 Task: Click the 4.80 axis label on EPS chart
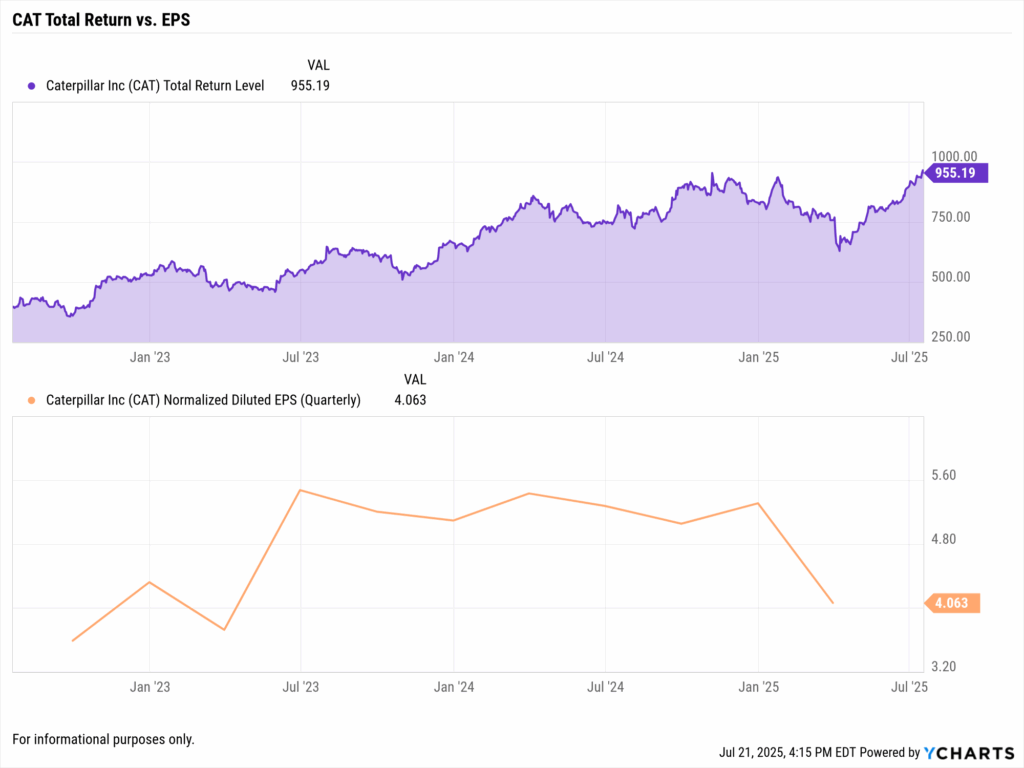(944, 539)
